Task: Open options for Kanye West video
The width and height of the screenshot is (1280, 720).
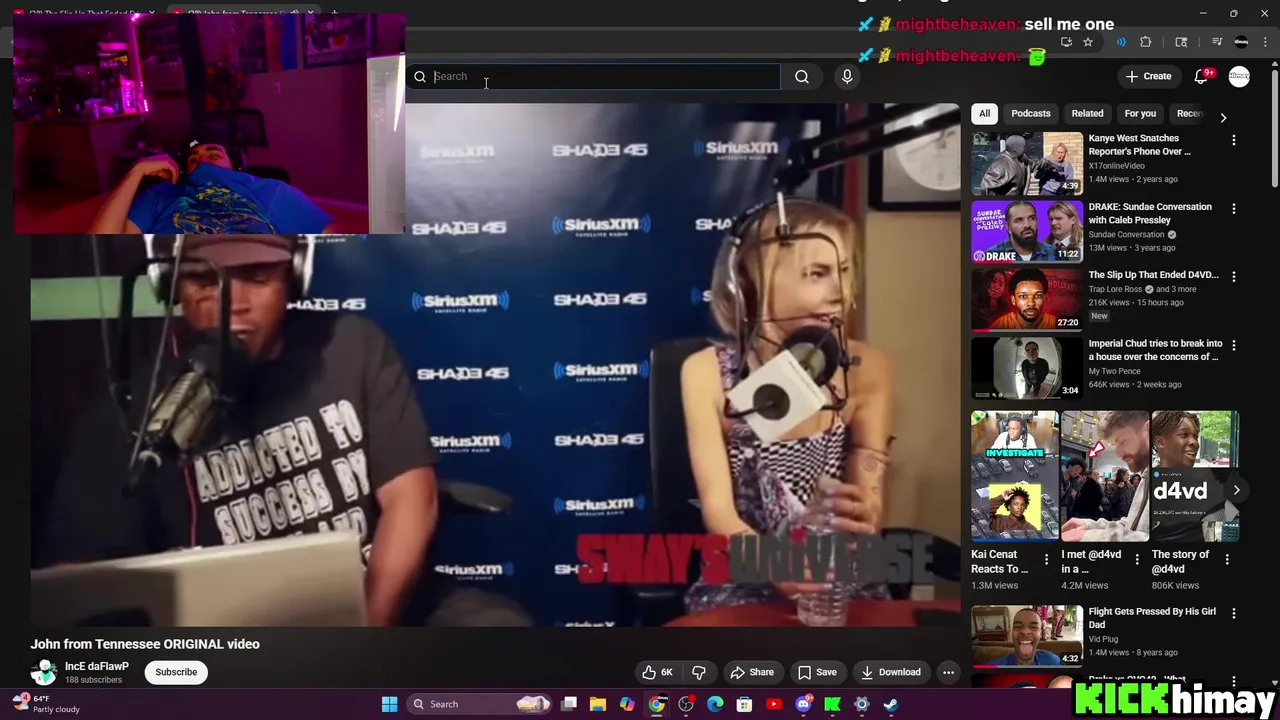Action: (1233, 141)
